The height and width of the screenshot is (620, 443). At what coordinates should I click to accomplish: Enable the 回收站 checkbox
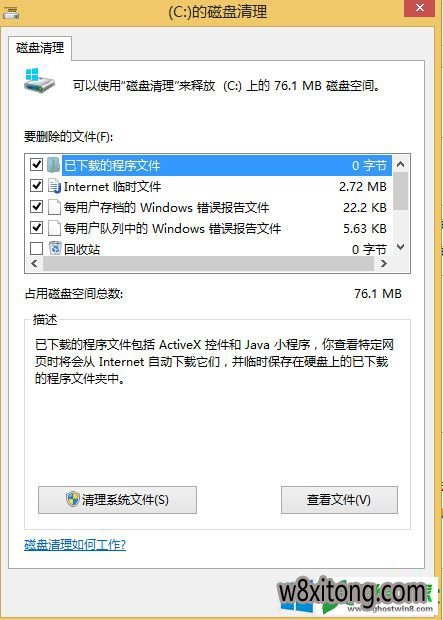click(x=36, y=248)
